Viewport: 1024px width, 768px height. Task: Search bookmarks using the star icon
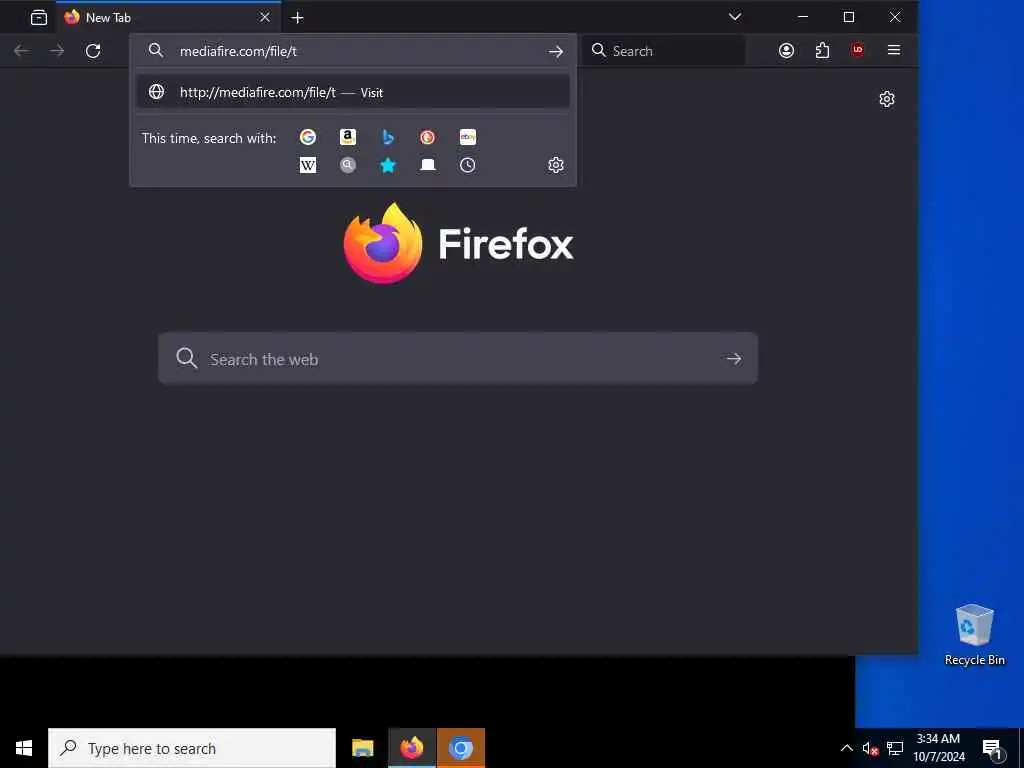[388, 165]
